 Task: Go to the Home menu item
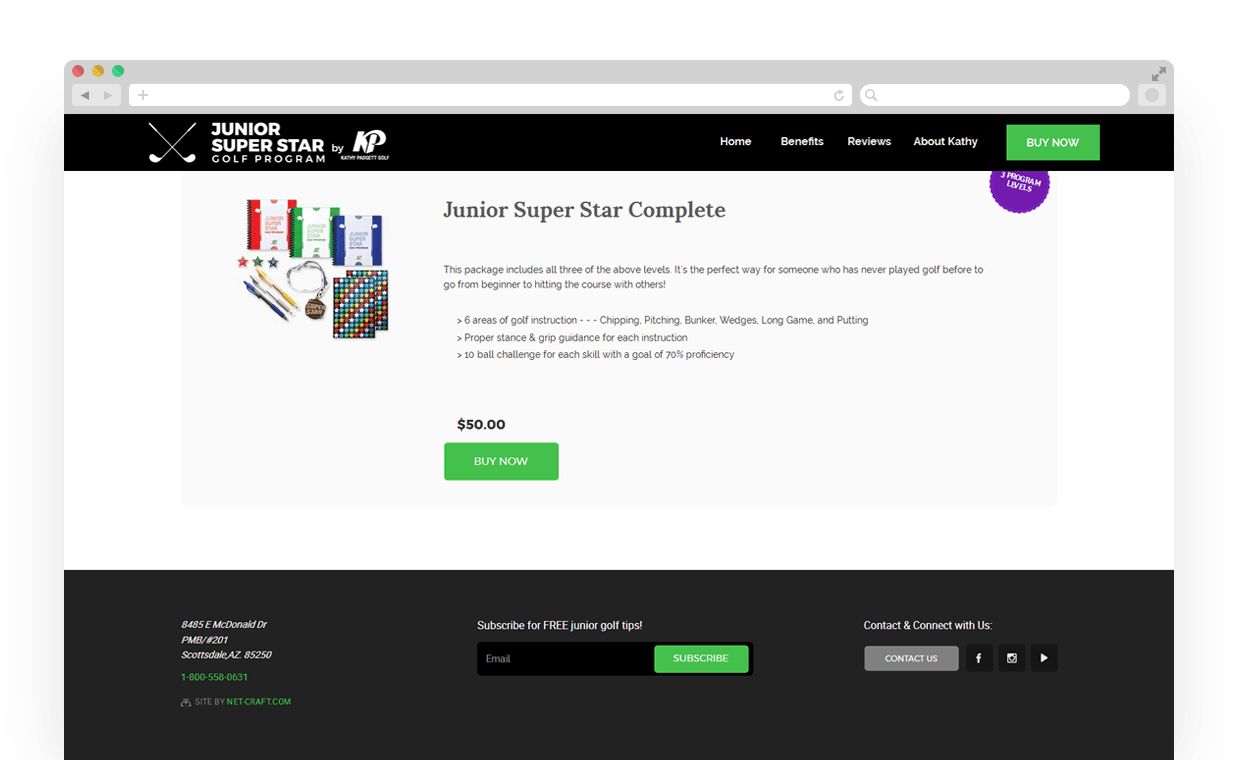(735, 142)
